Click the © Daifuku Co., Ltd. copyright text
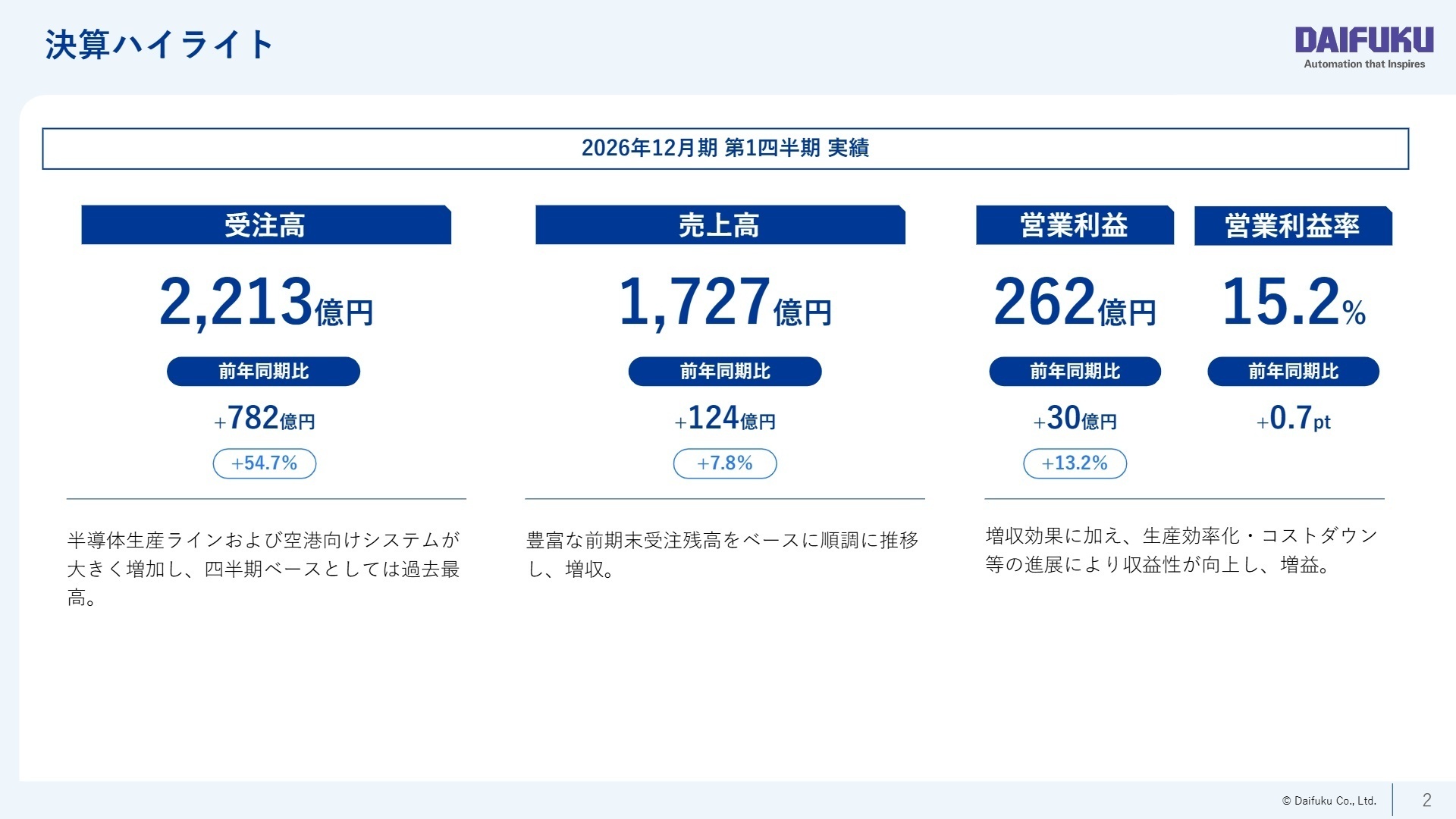The width and height of the screenshot is (1456, 819). [x=1329, y=801]
